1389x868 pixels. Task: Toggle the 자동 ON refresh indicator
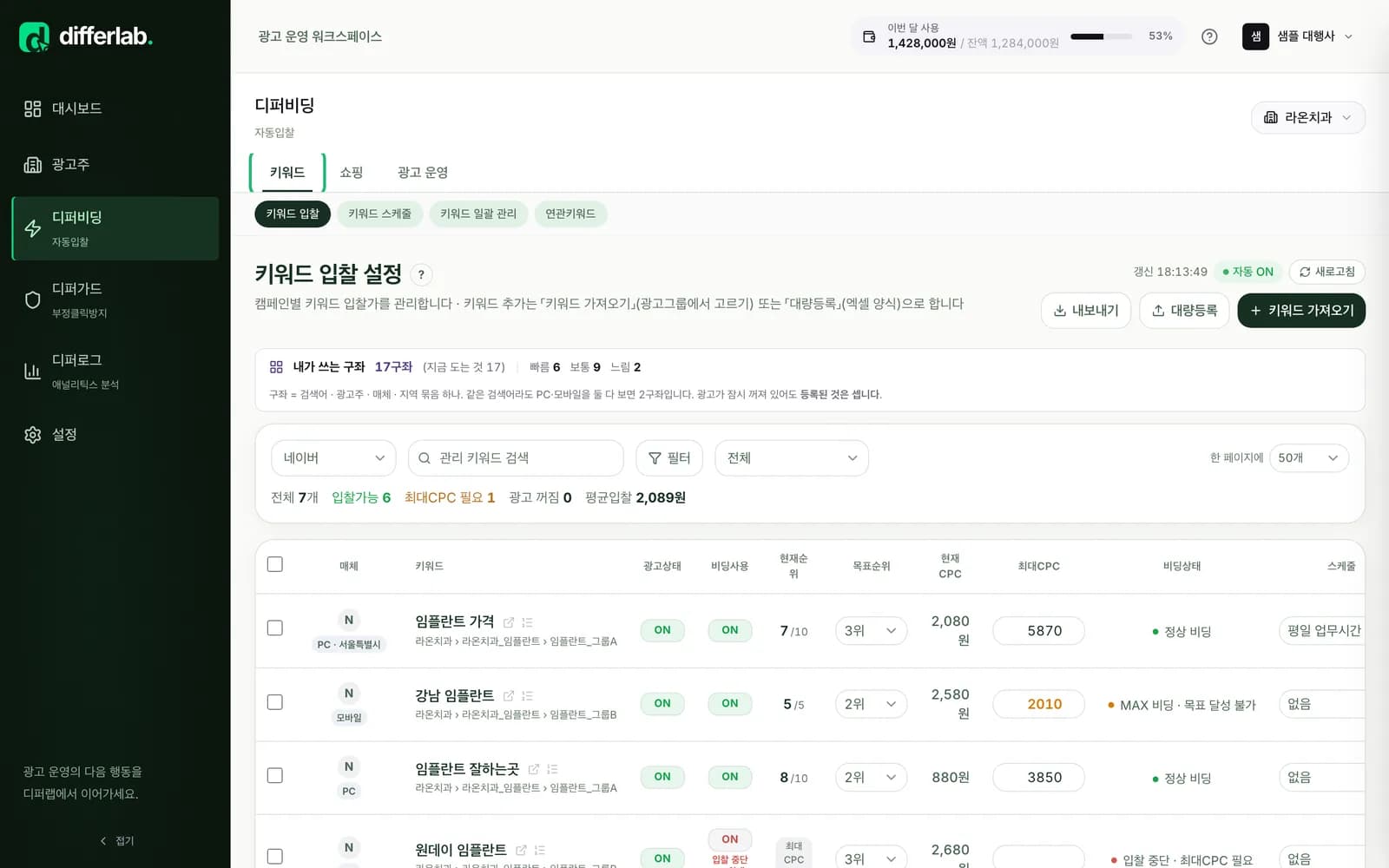[x=1247, y=272]
